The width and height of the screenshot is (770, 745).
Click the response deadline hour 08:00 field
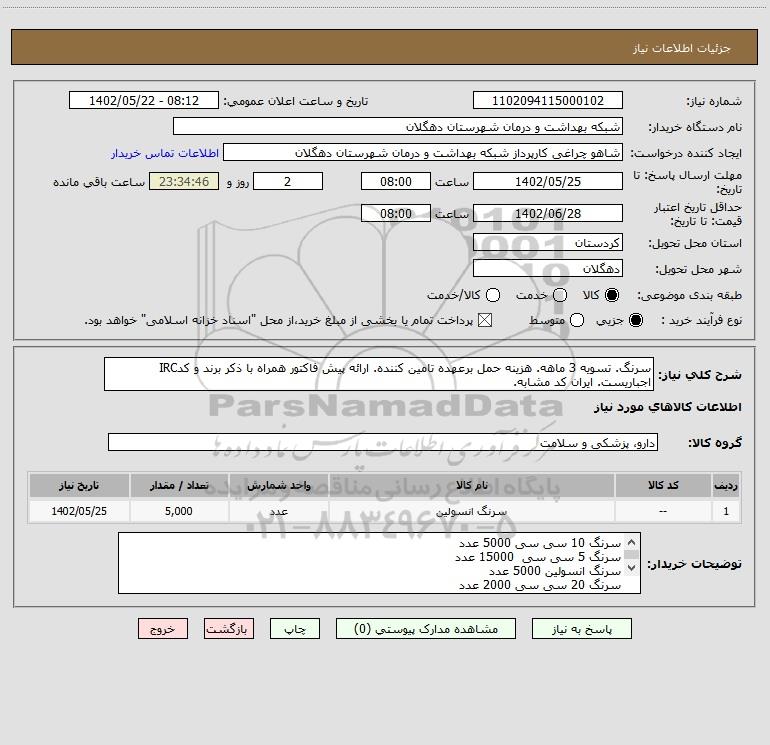pyautogui.click(x=396, y=181)
